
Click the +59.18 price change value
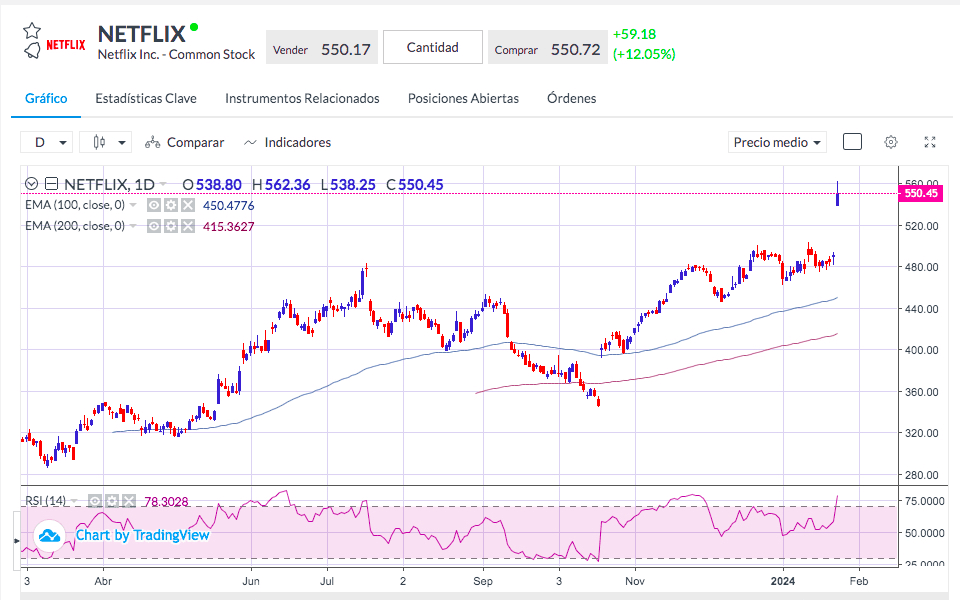[634, 34]
